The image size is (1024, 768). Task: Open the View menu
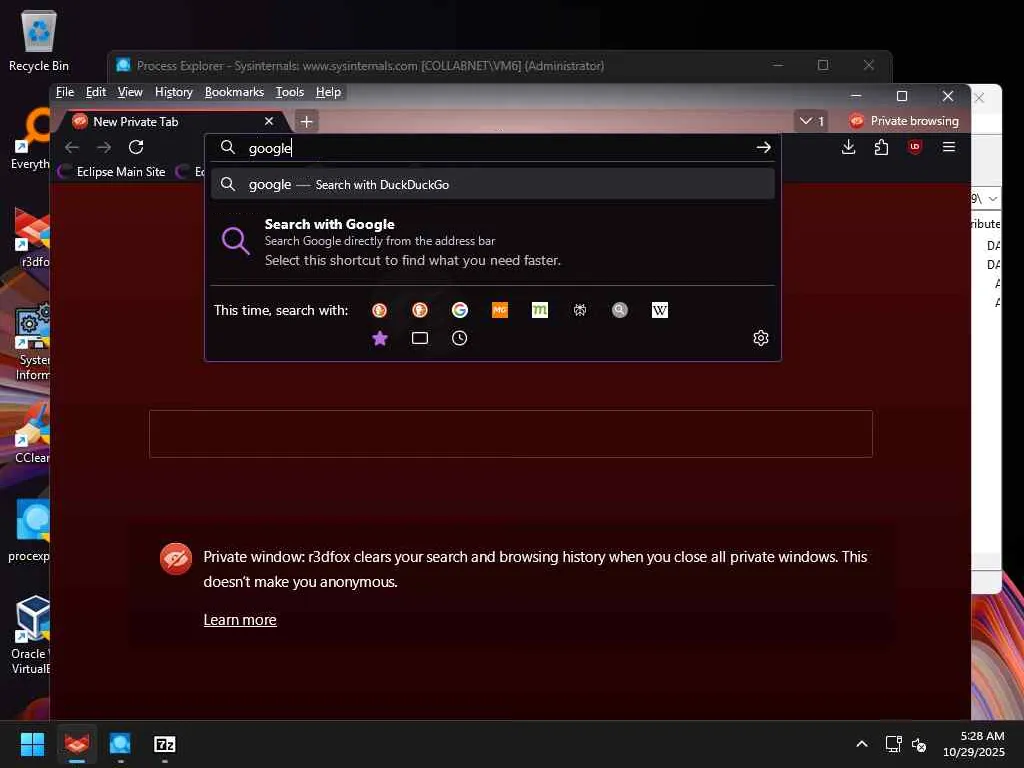(130, 92)
